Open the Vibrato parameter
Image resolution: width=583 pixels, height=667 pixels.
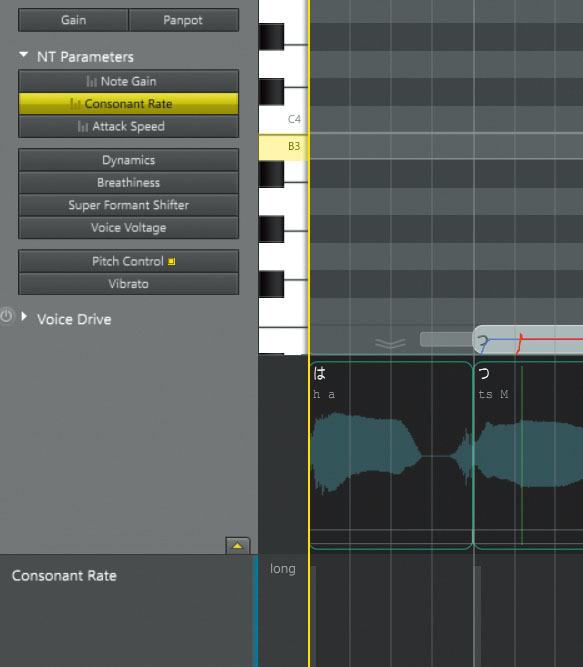tap(128, 284)
